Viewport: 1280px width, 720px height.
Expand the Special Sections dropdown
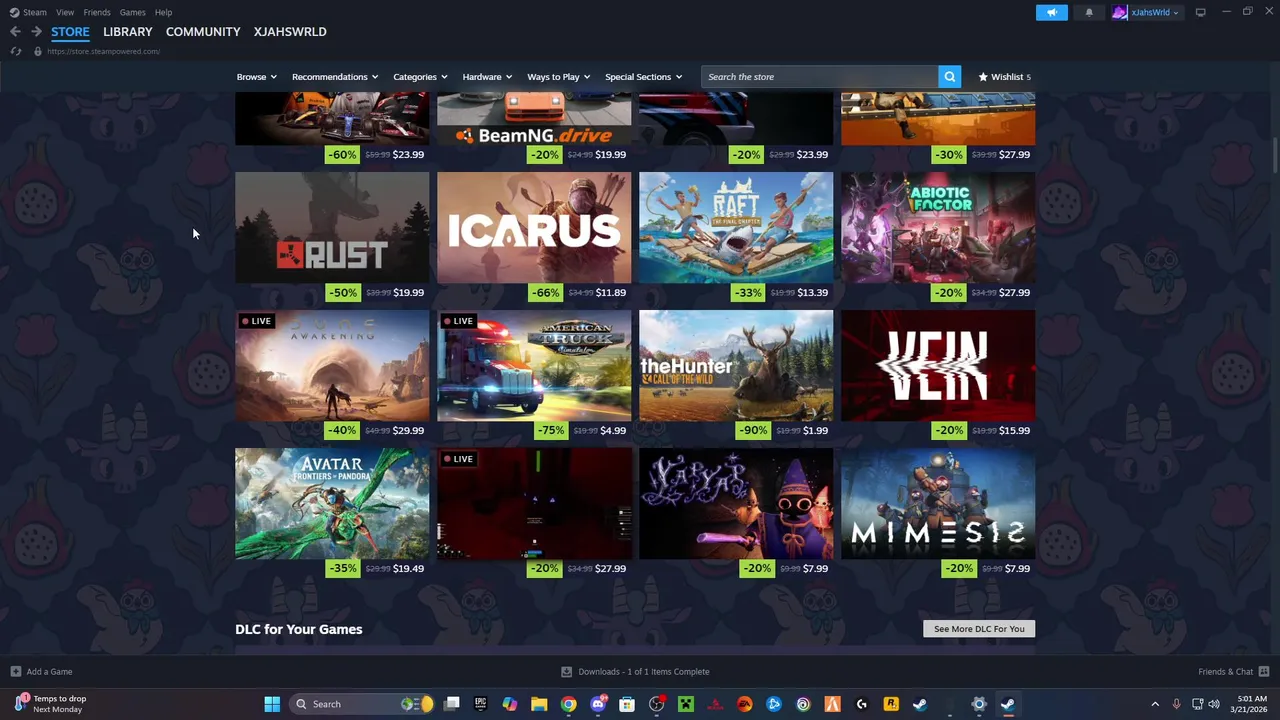coord(643,76)
